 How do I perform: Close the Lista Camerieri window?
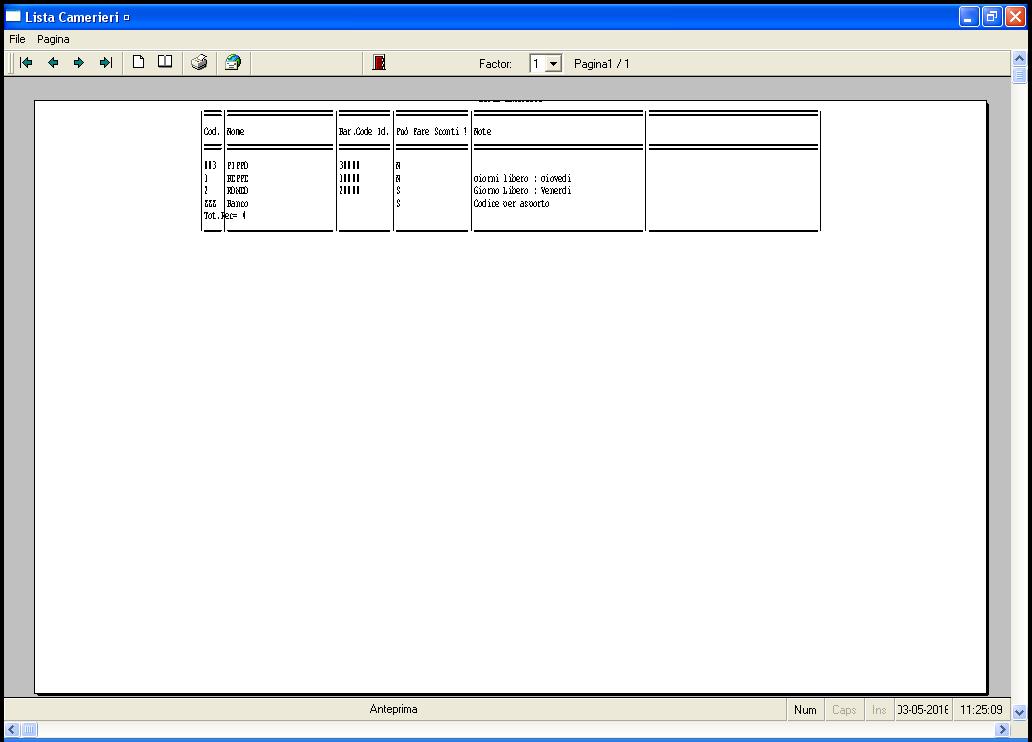pos(1015,16)
